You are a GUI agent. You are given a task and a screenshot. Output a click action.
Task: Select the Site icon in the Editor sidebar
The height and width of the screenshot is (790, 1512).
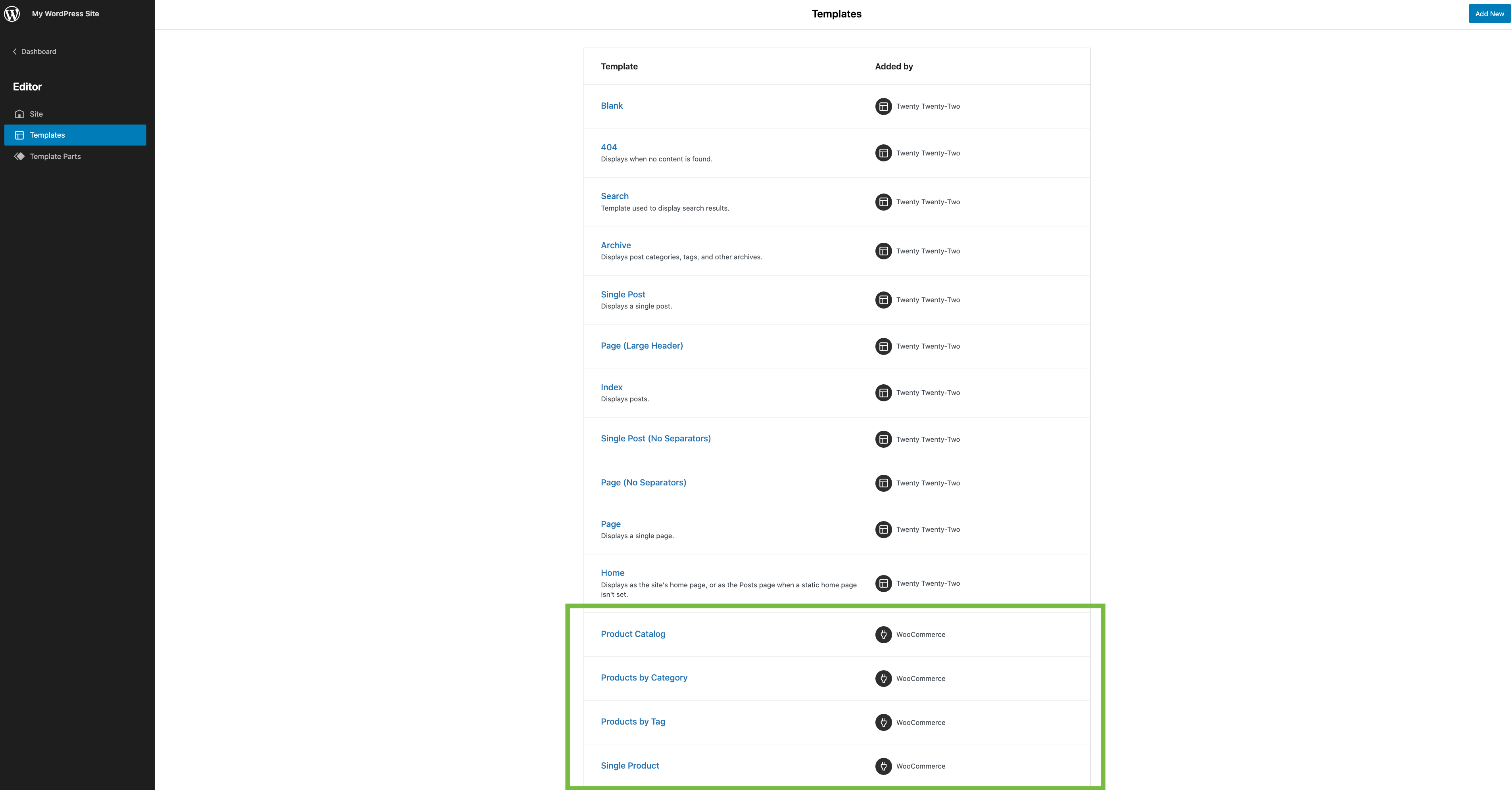(19, 114)
